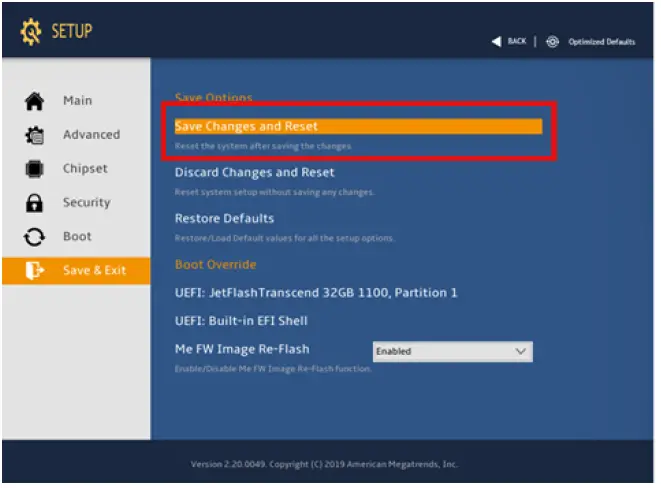Click the SETUP gear icon in the header

(31, 32)
